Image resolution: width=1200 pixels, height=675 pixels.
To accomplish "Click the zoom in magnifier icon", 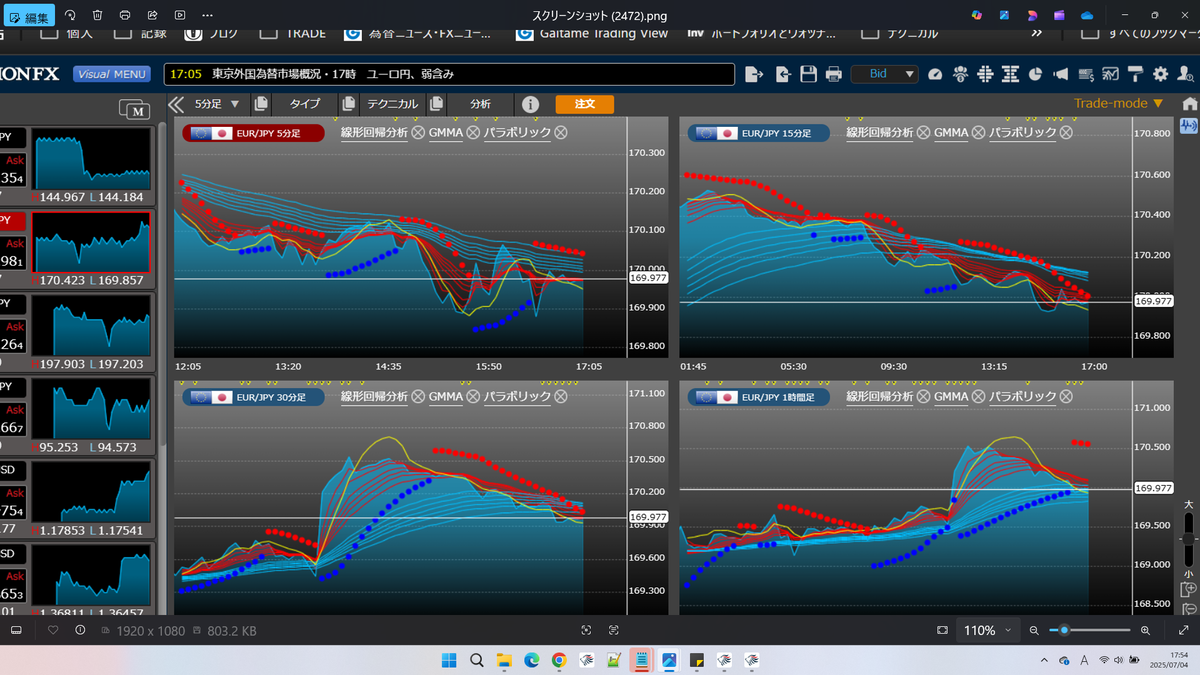I will (x=1145, y=630).
